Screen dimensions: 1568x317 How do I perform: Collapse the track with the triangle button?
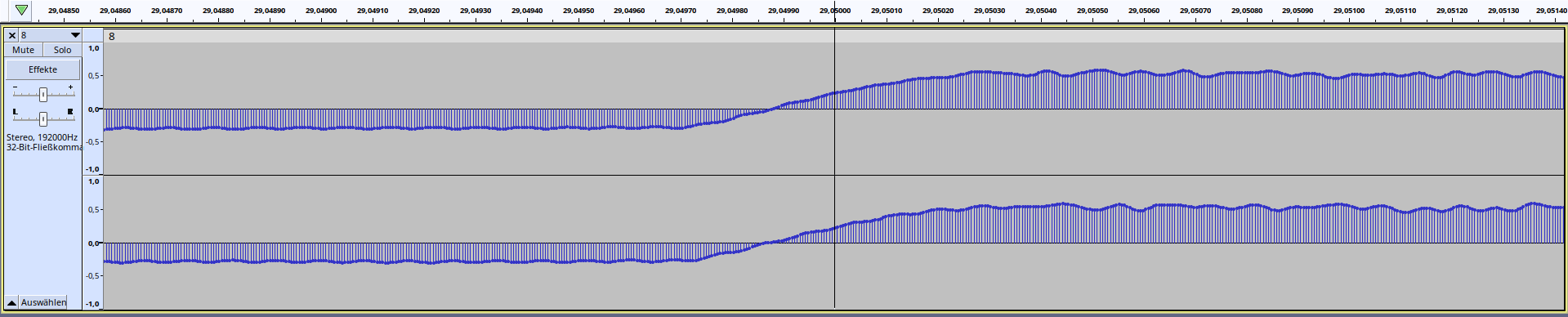pyautogui.click(x=11, y=302)
